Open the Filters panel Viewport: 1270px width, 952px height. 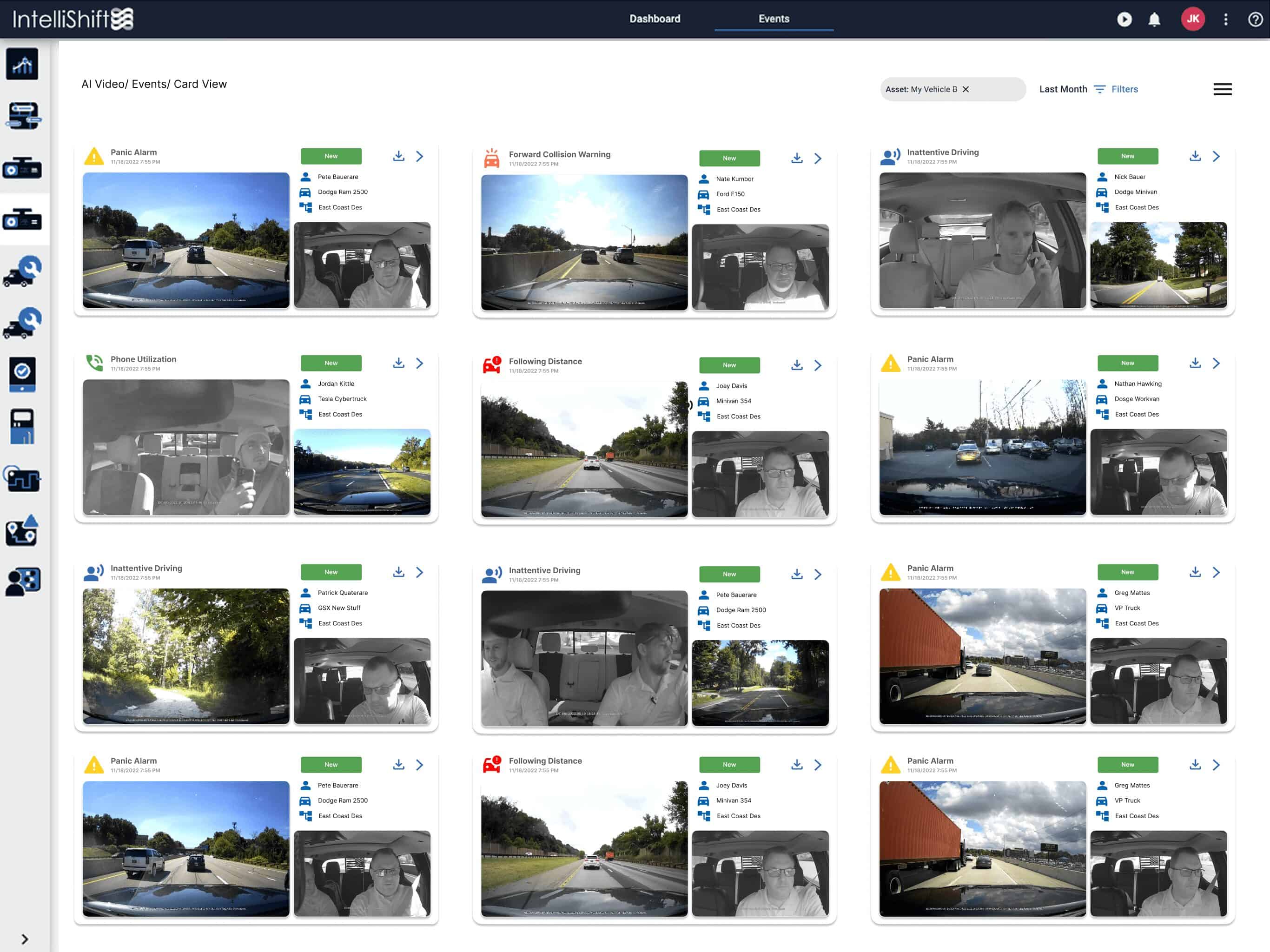1117,88
